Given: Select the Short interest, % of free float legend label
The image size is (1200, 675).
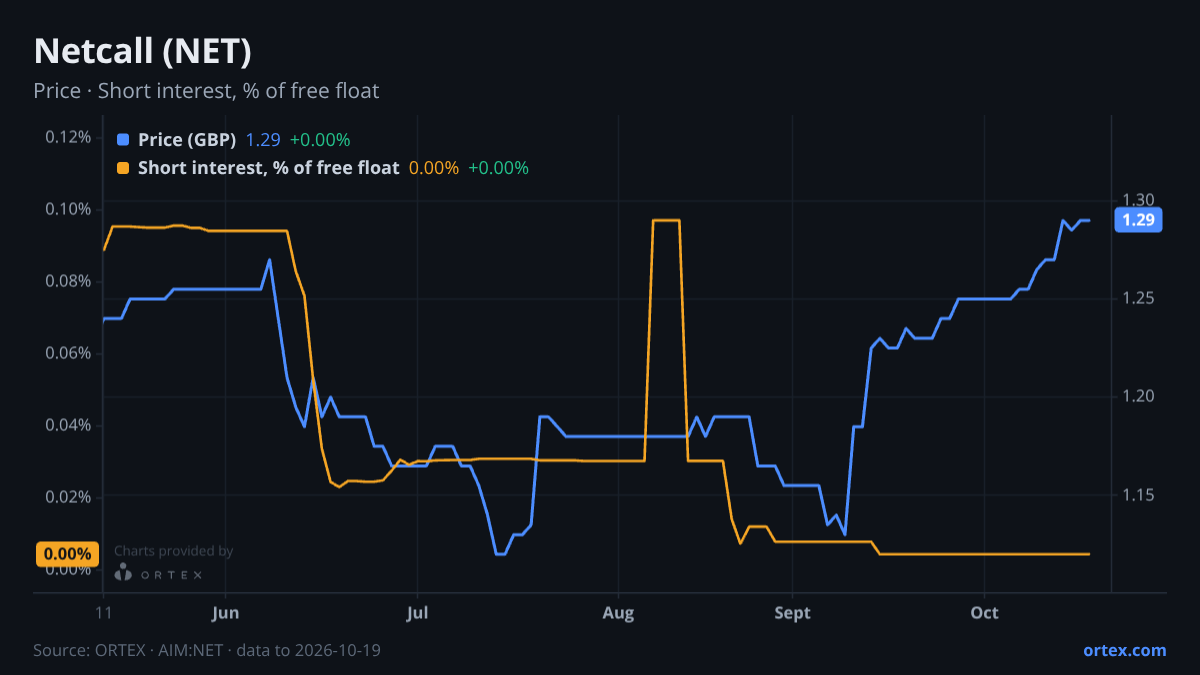Looking at the screenshot, I should [268, 168].
